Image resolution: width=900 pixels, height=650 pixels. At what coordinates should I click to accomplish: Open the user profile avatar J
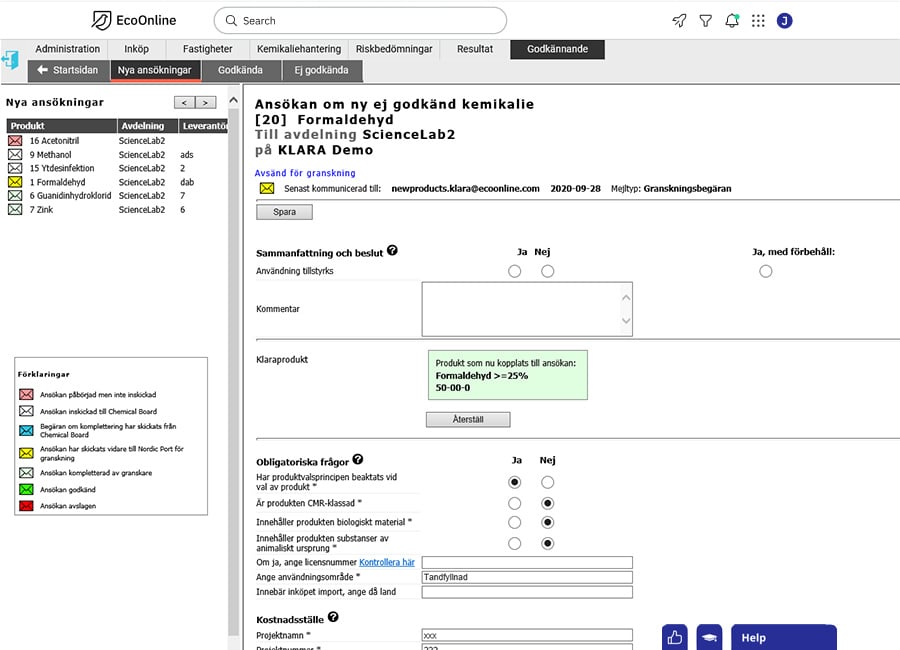[x=785, y=21]
